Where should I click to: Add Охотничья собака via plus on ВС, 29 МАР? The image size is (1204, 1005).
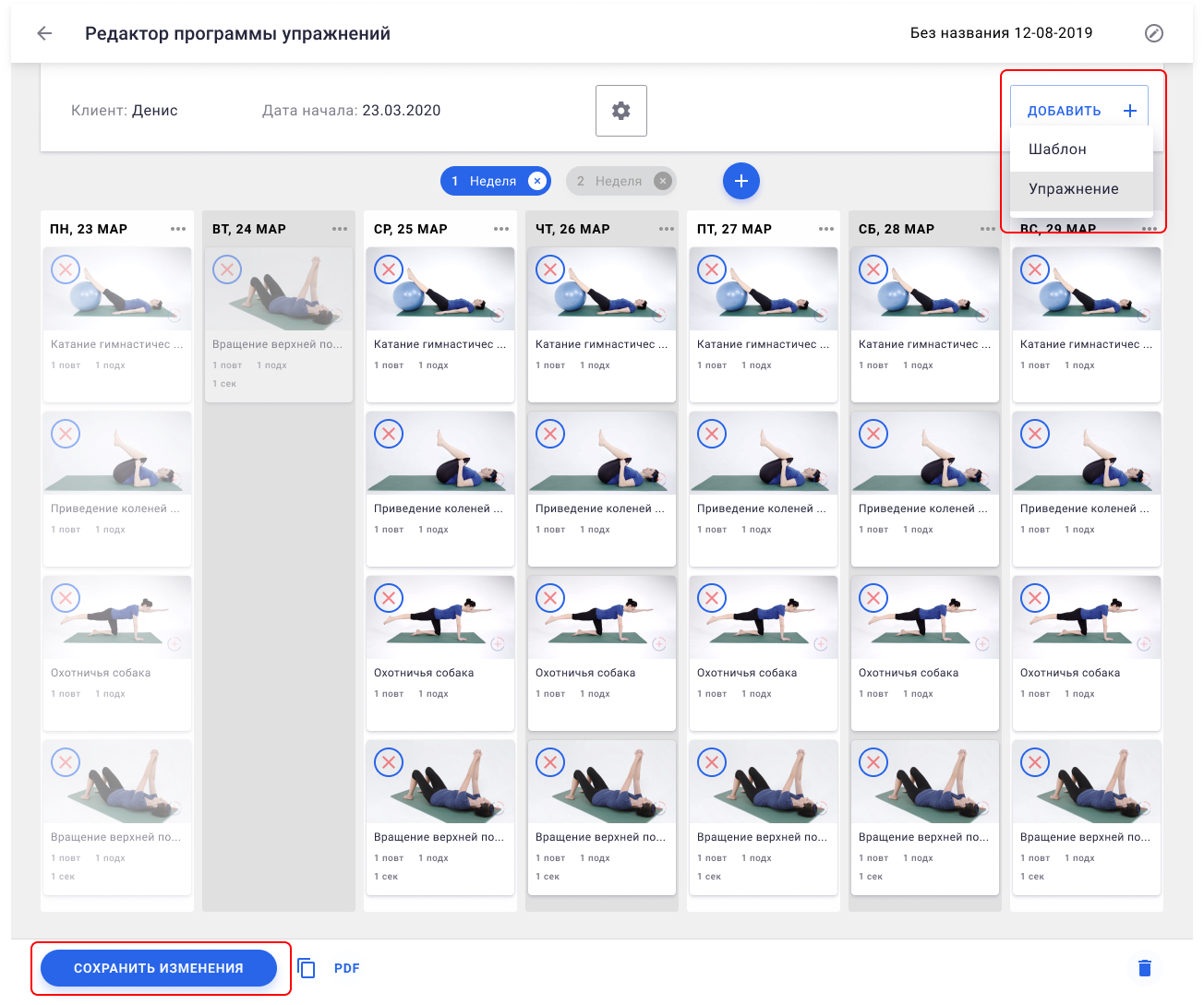click(1144, 644)
